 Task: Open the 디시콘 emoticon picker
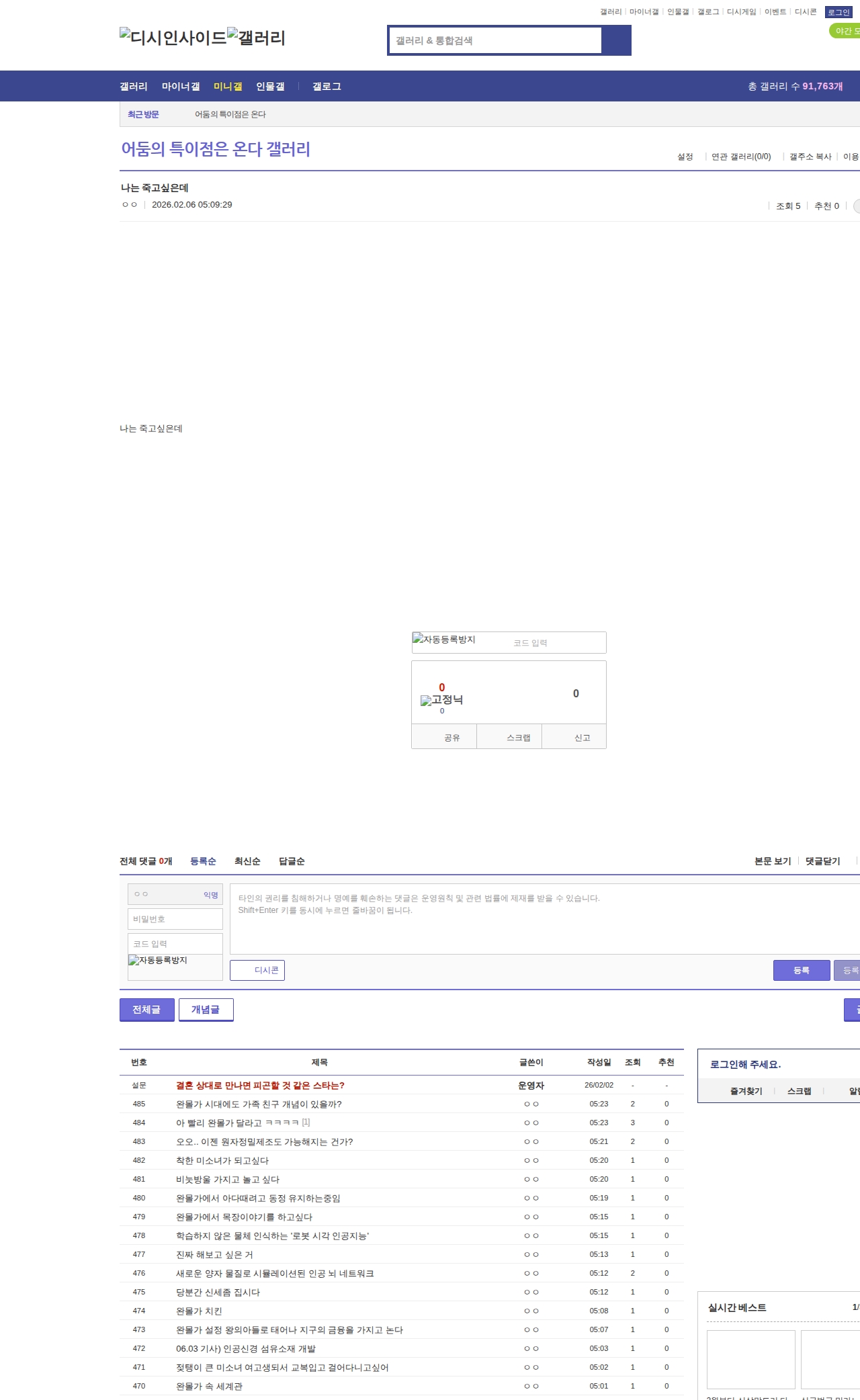(257, 970)
